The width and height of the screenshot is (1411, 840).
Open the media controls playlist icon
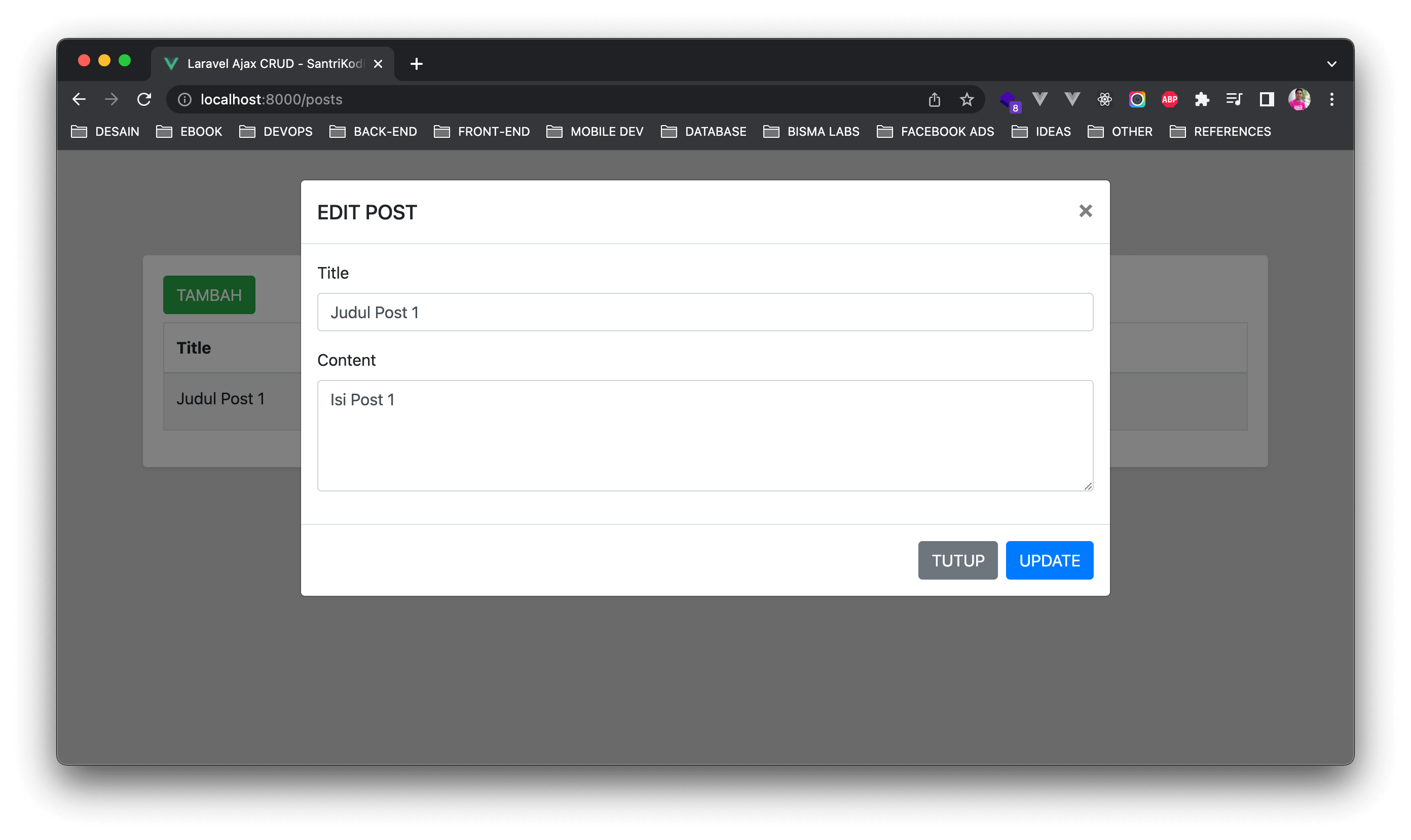tap(1234, 100)
